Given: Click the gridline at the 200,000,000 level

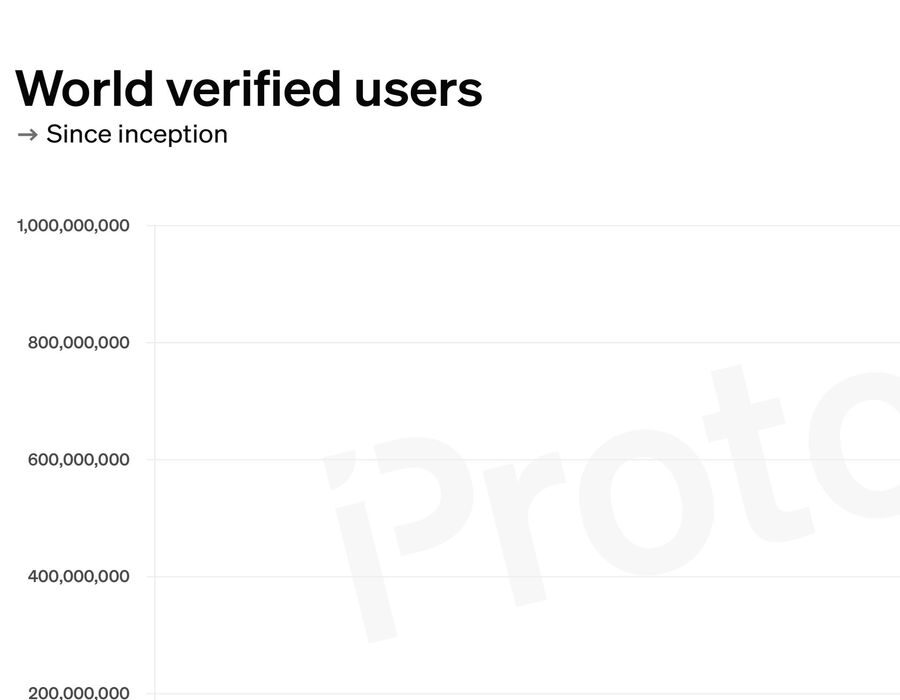Looking at the screenshot, I should coord(520,693).
